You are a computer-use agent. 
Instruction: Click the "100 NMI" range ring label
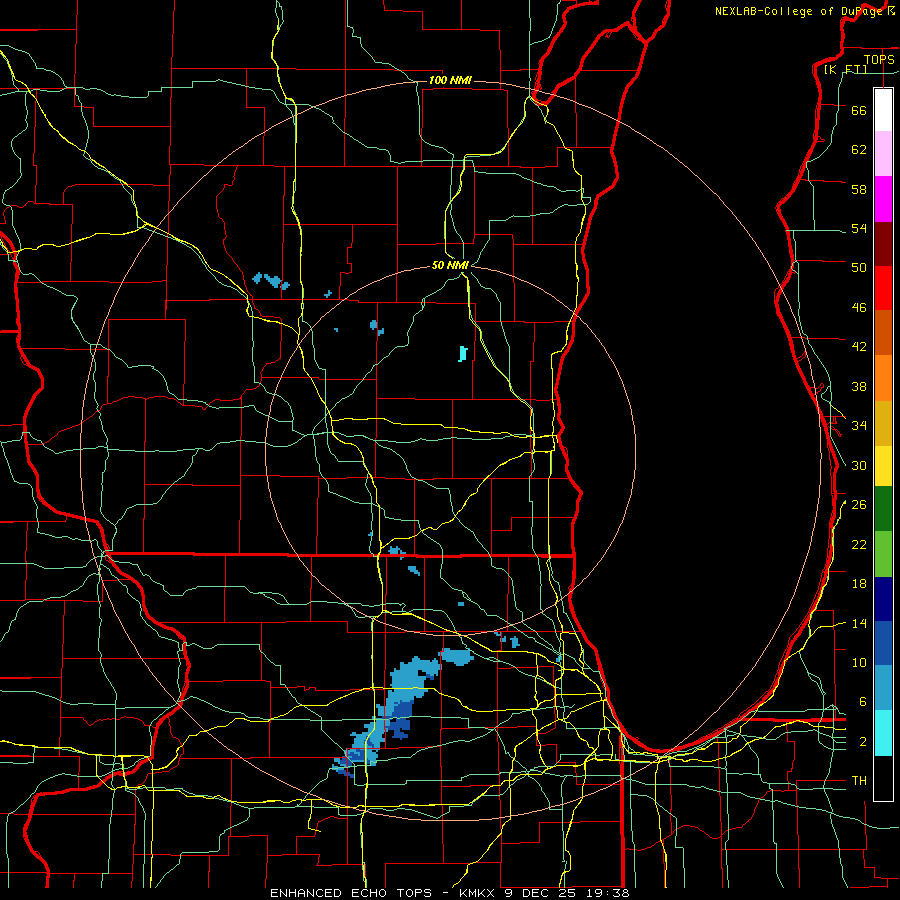450,80
